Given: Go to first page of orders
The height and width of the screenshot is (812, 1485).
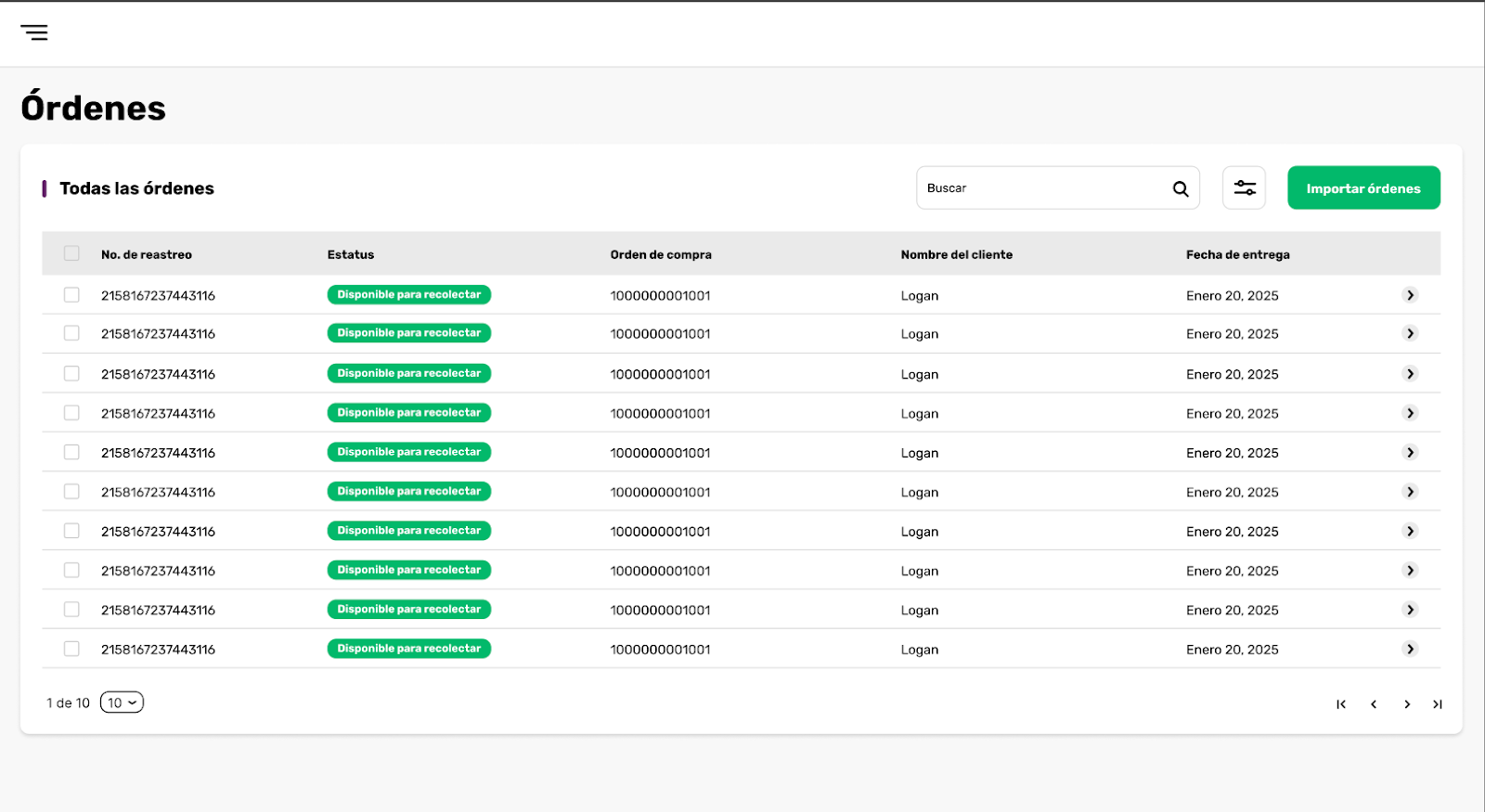Looking at the screenshot, I should (1341, 704).
